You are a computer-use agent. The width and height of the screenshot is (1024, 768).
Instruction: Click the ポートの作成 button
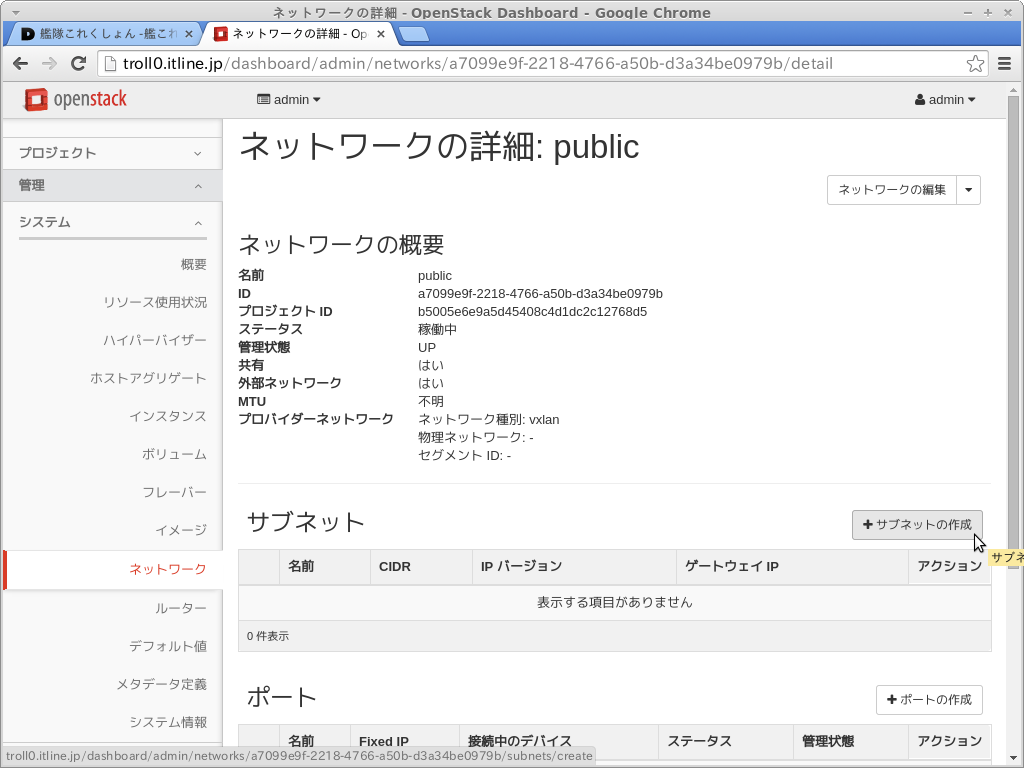click(929, 700)
